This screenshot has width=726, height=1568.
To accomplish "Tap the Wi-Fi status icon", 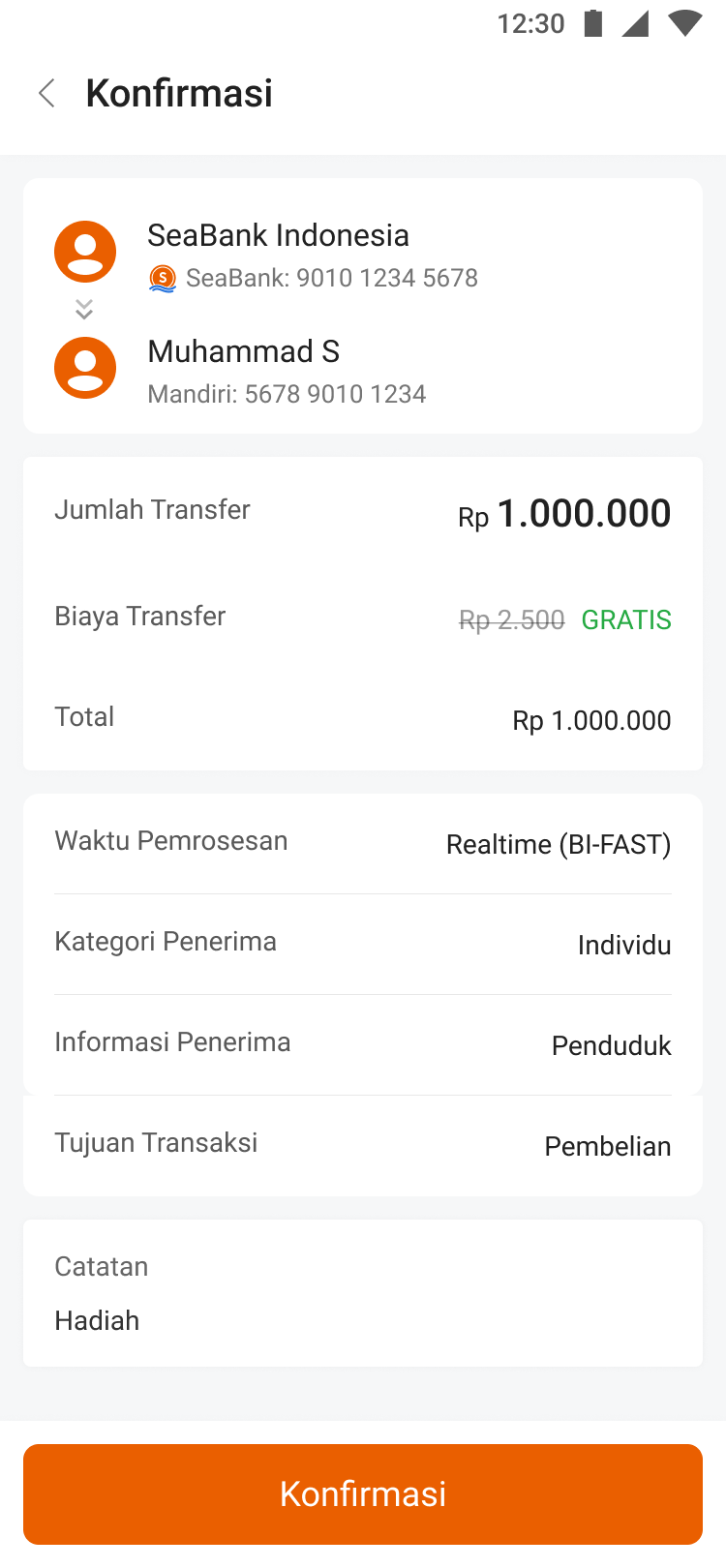I will coord(685,23).
